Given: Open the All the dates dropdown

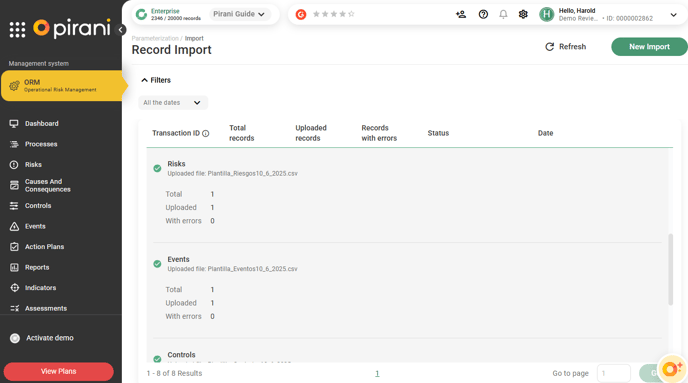Looking at the screenshot, I should pyautogui.click(x=172, y=103).
